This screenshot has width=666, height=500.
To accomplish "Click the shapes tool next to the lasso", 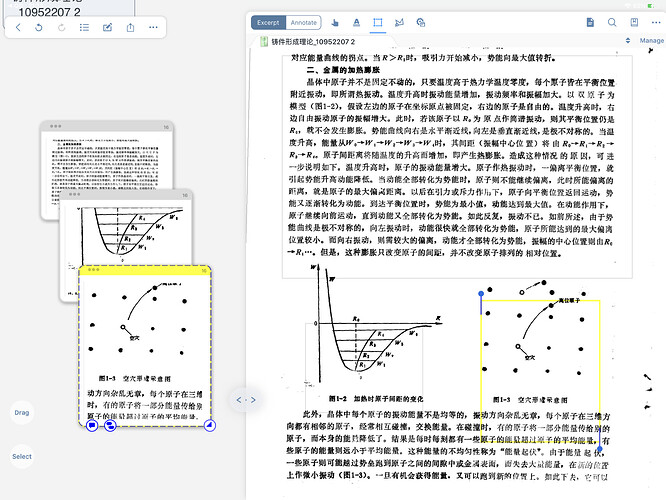I will click(420, 23).
